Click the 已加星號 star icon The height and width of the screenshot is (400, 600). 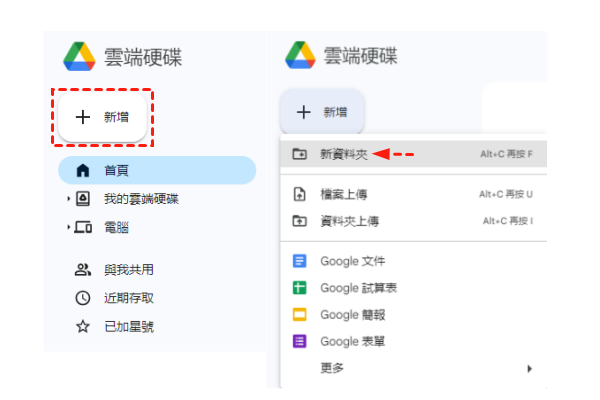pos(83,327)
